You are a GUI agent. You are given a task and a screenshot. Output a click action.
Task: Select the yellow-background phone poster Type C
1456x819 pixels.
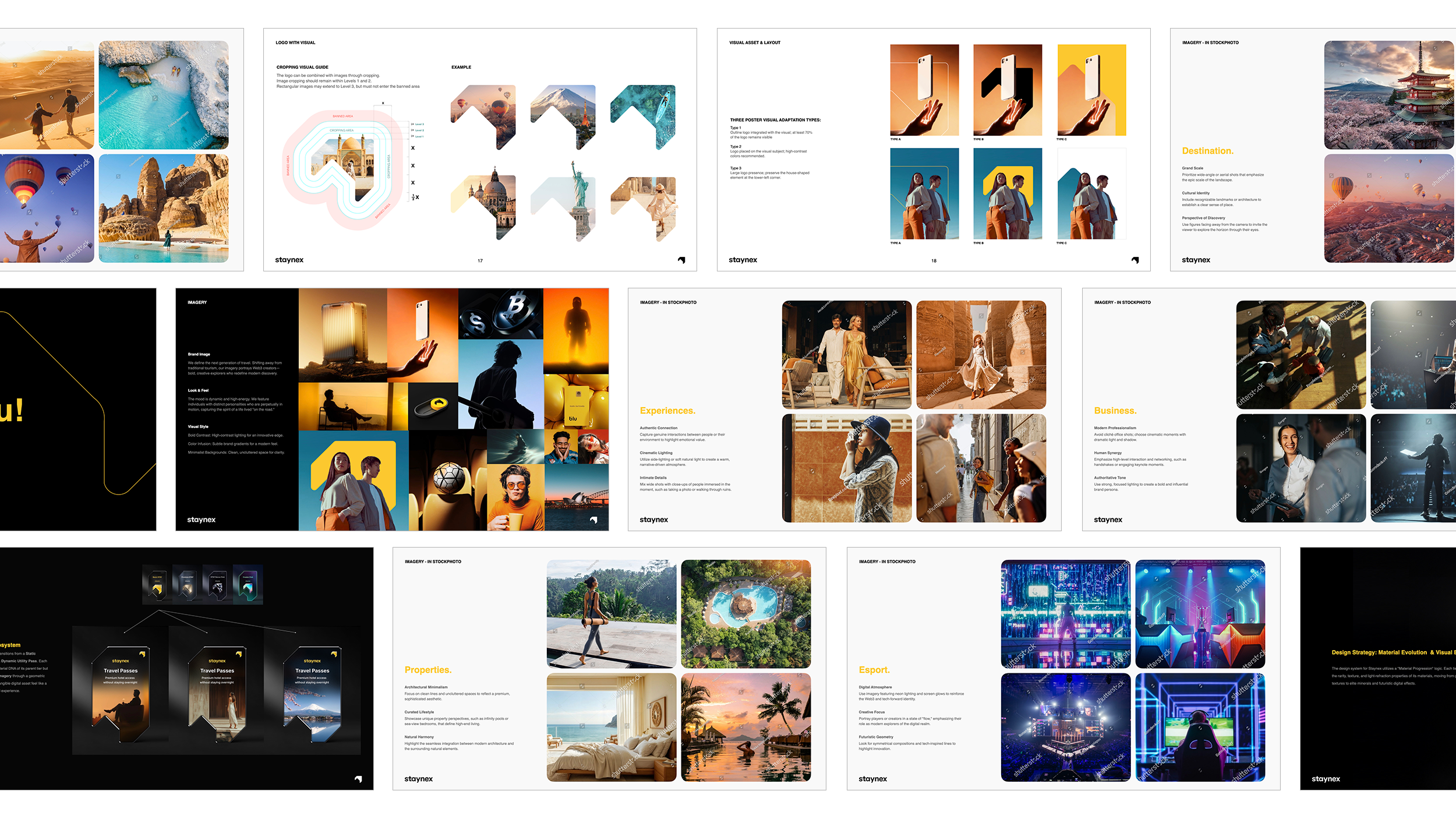tap(1092, 90)
